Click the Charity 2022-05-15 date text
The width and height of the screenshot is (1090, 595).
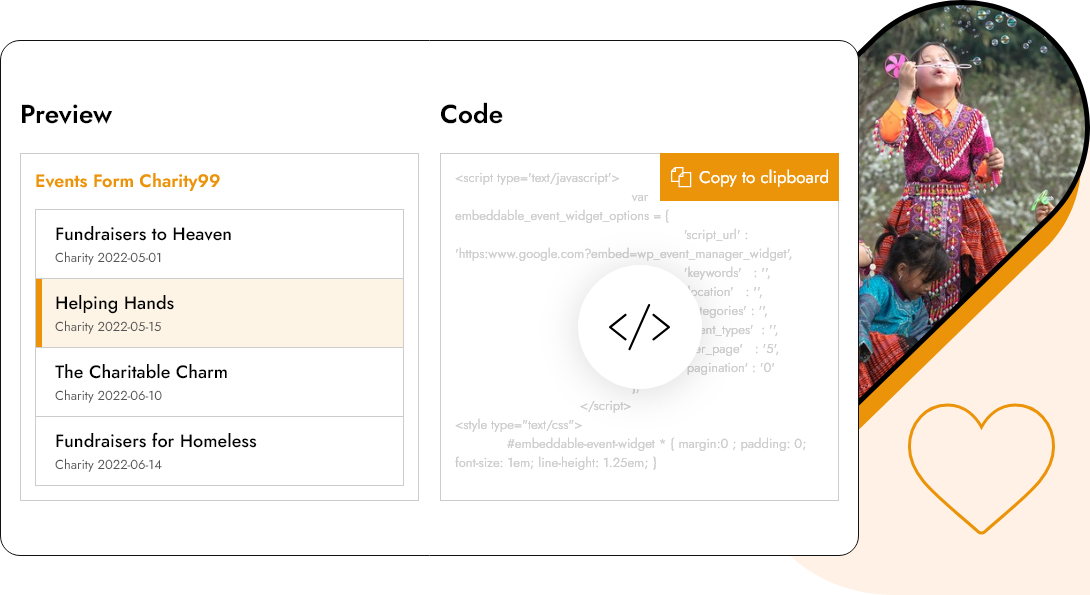(x=108, y=327)
